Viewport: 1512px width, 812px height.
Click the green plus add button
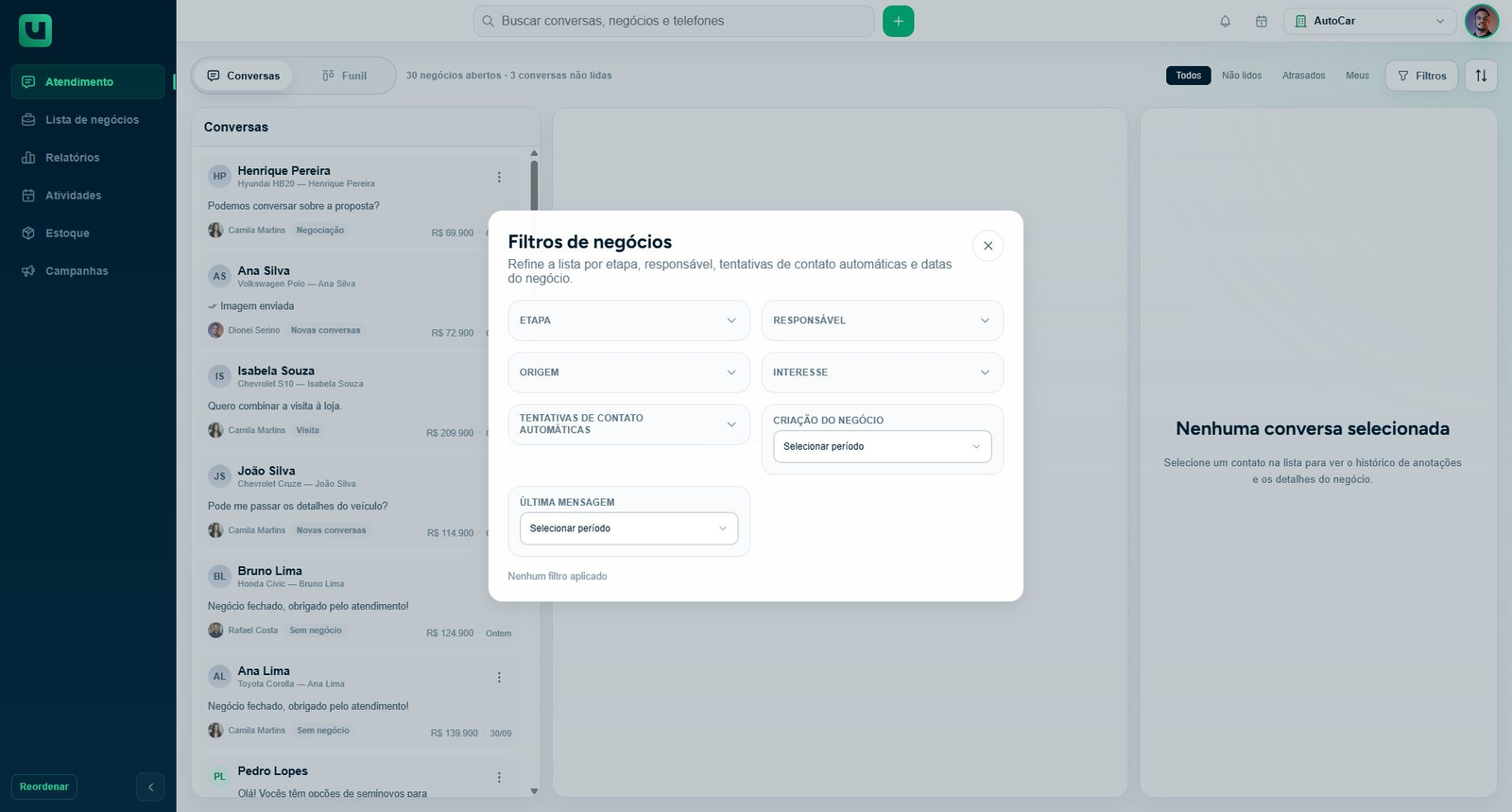click(x=898, y=21)
